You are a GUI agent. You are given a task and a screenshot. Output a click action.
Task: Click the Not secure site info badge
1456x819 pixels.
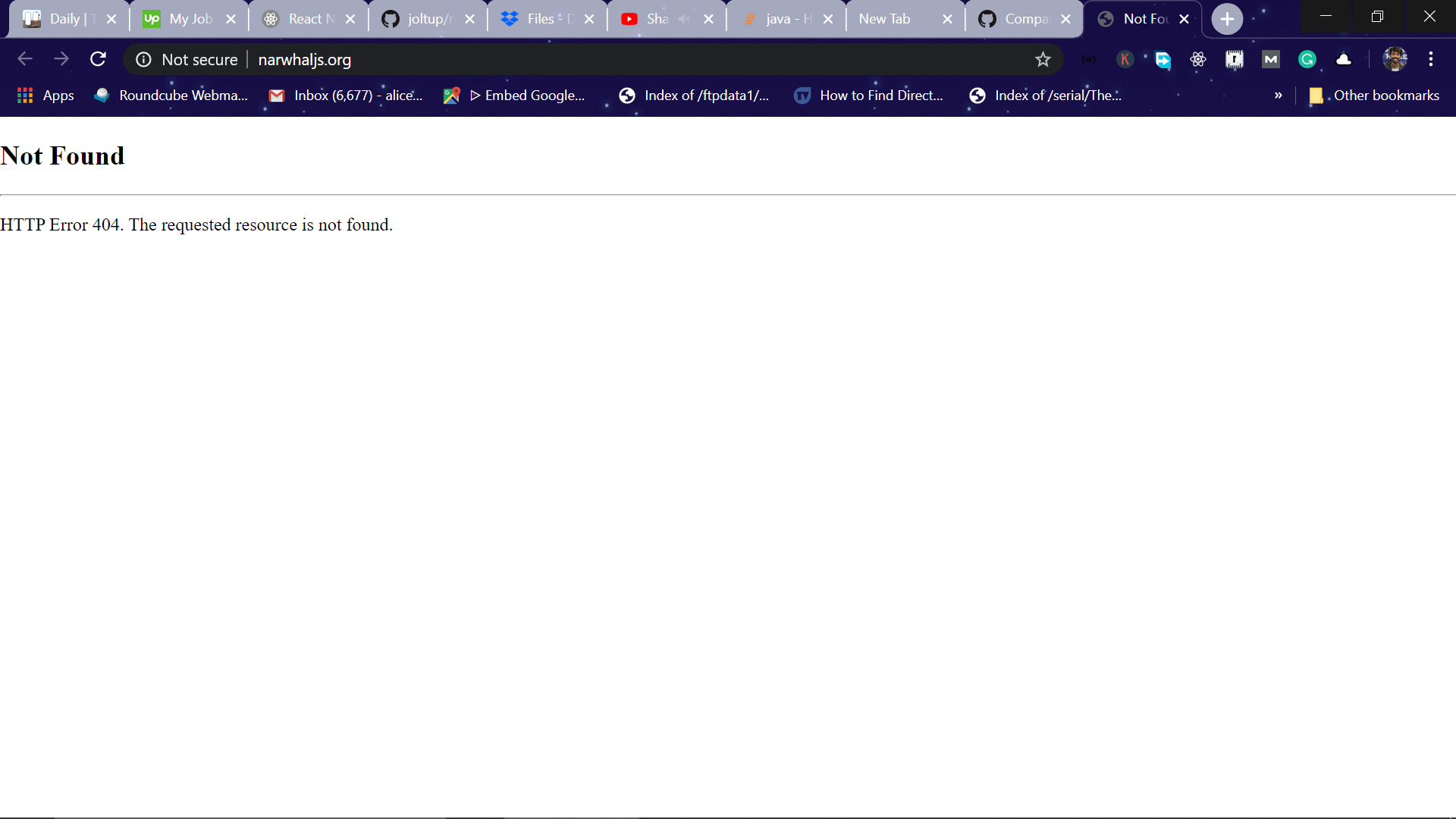(185, 59)
